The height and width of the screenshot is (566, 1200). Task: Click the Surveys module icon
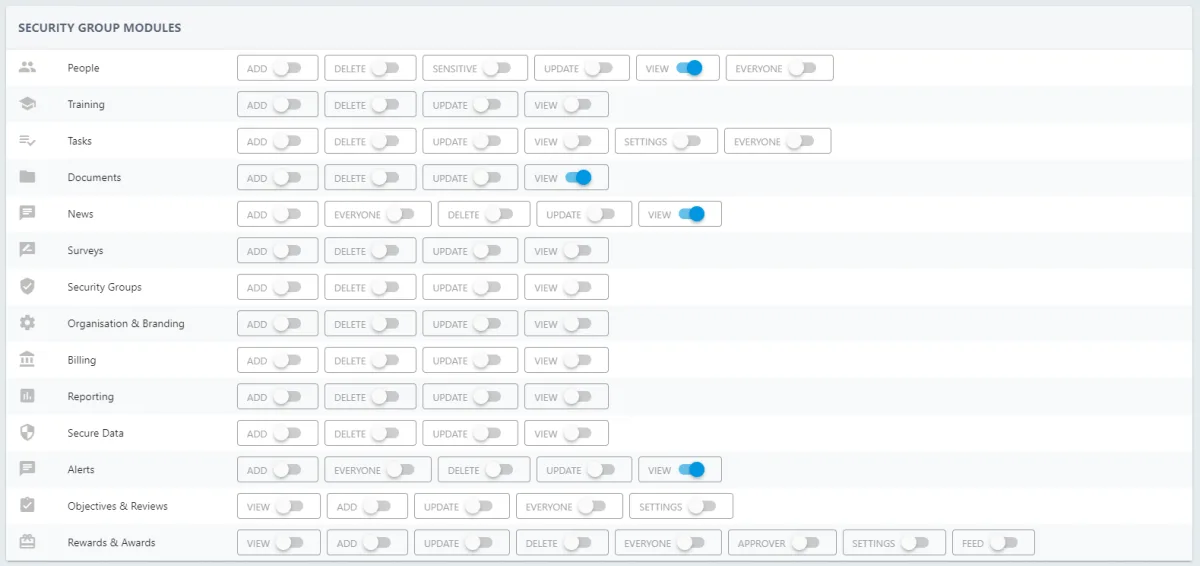pos(27,250)
